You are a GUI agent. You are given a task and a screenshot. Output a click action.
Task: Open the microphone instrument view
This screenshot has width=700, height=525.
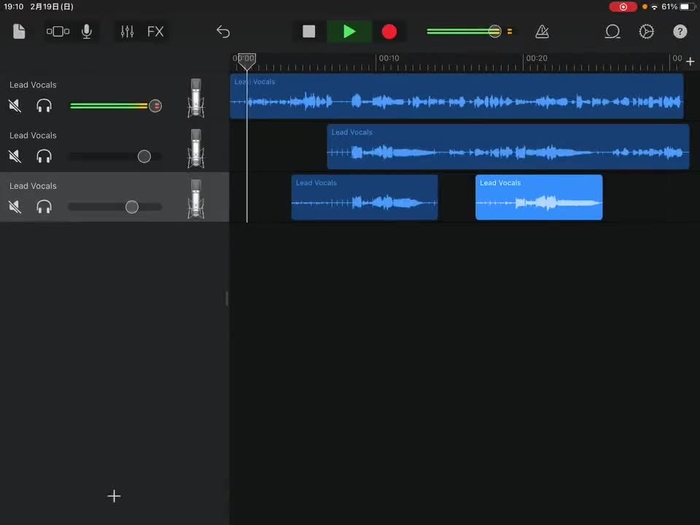[x=87, y=32]
